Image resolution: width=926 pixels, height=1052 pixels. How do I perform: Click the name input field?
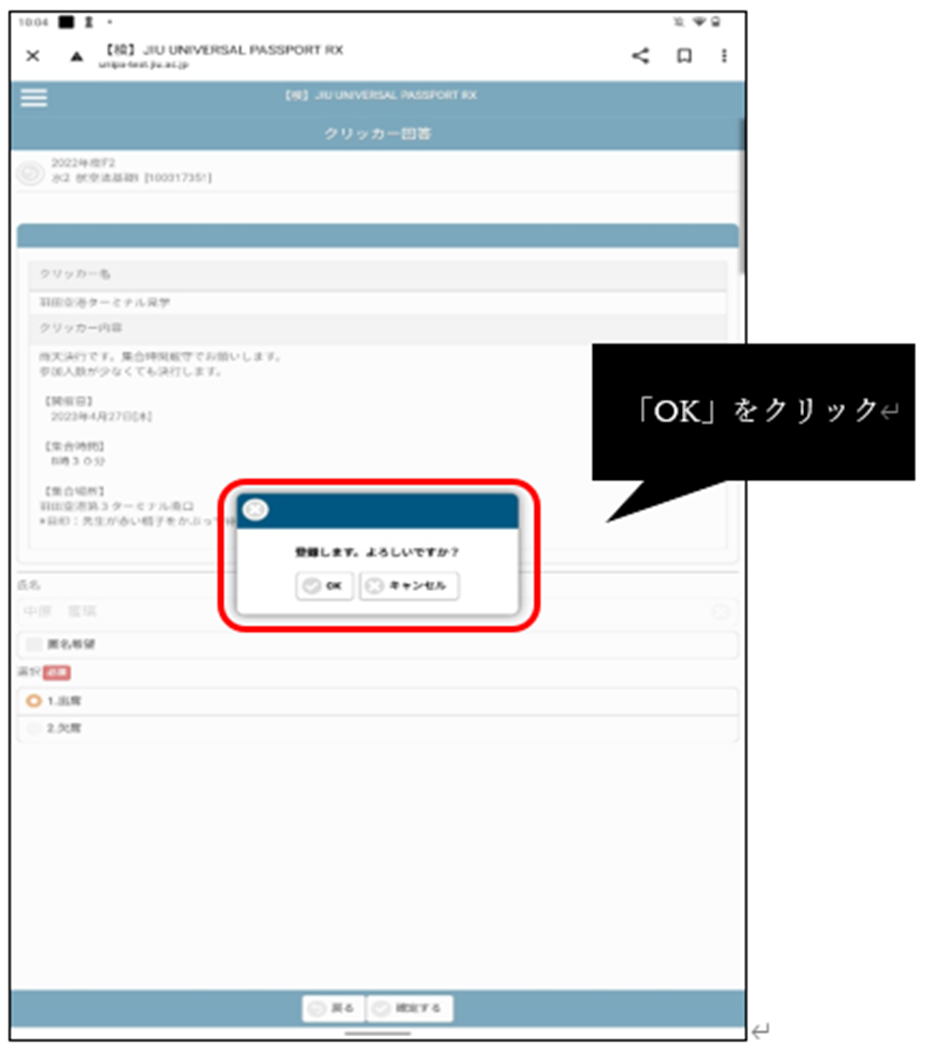point(377,611)
